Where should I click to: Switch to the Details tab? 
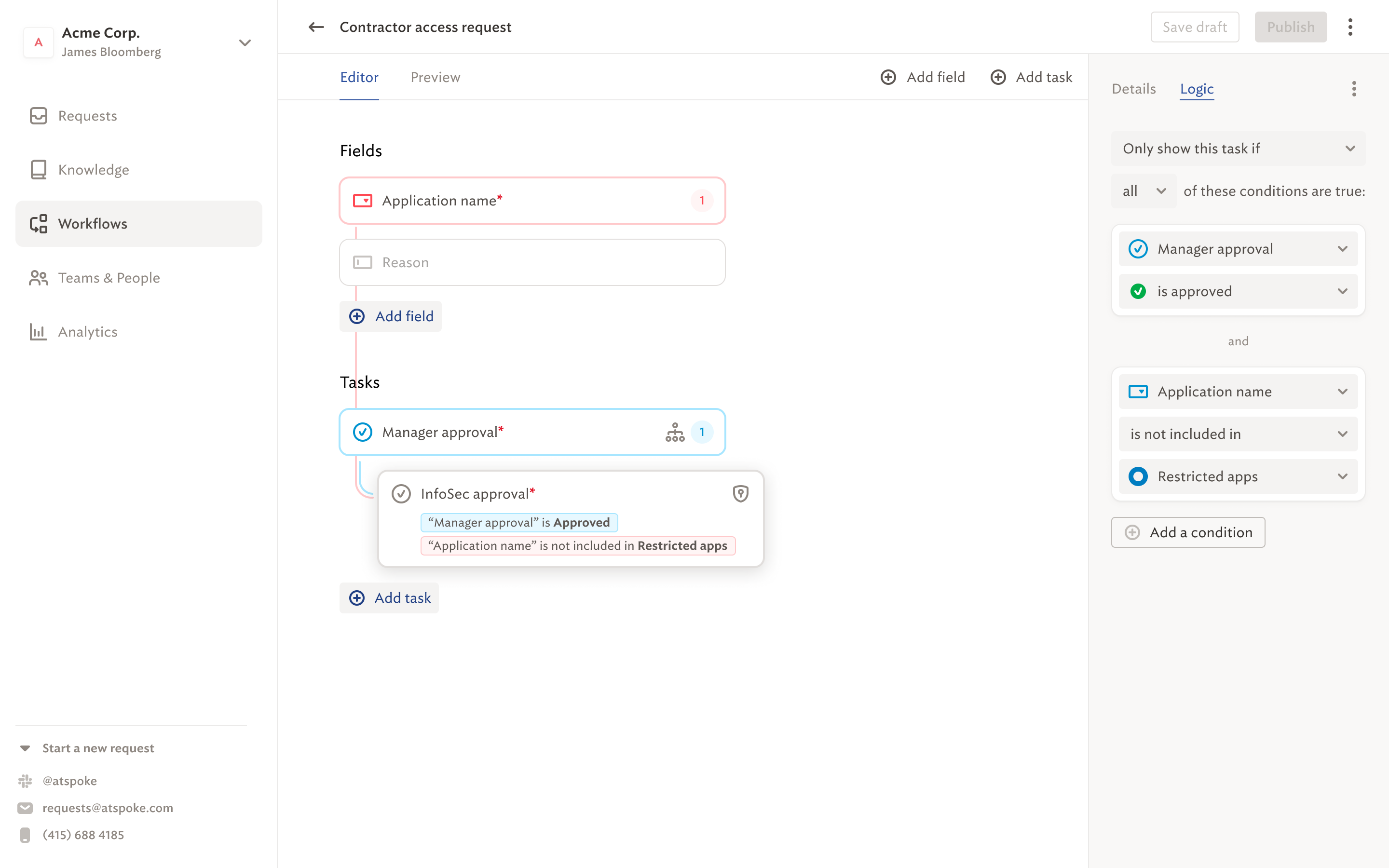1133,89
